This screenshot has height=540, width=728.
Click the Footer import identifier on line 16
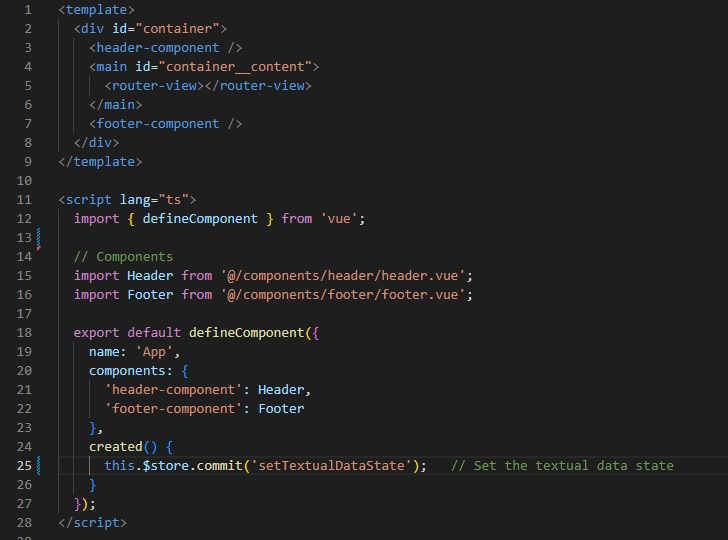coord(150,295)
